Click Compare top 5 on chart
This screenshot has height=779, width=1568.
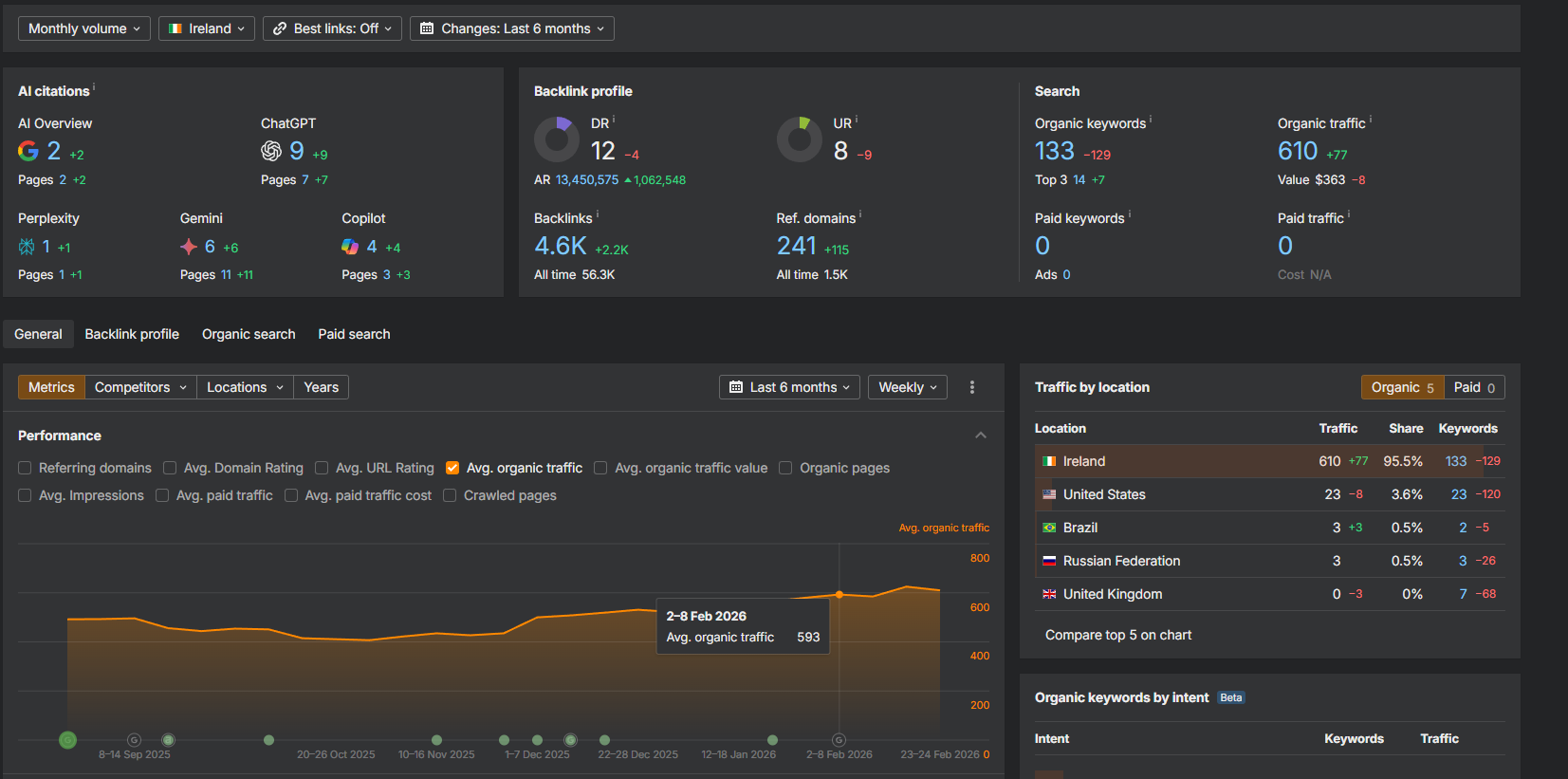pos(1117,635)
